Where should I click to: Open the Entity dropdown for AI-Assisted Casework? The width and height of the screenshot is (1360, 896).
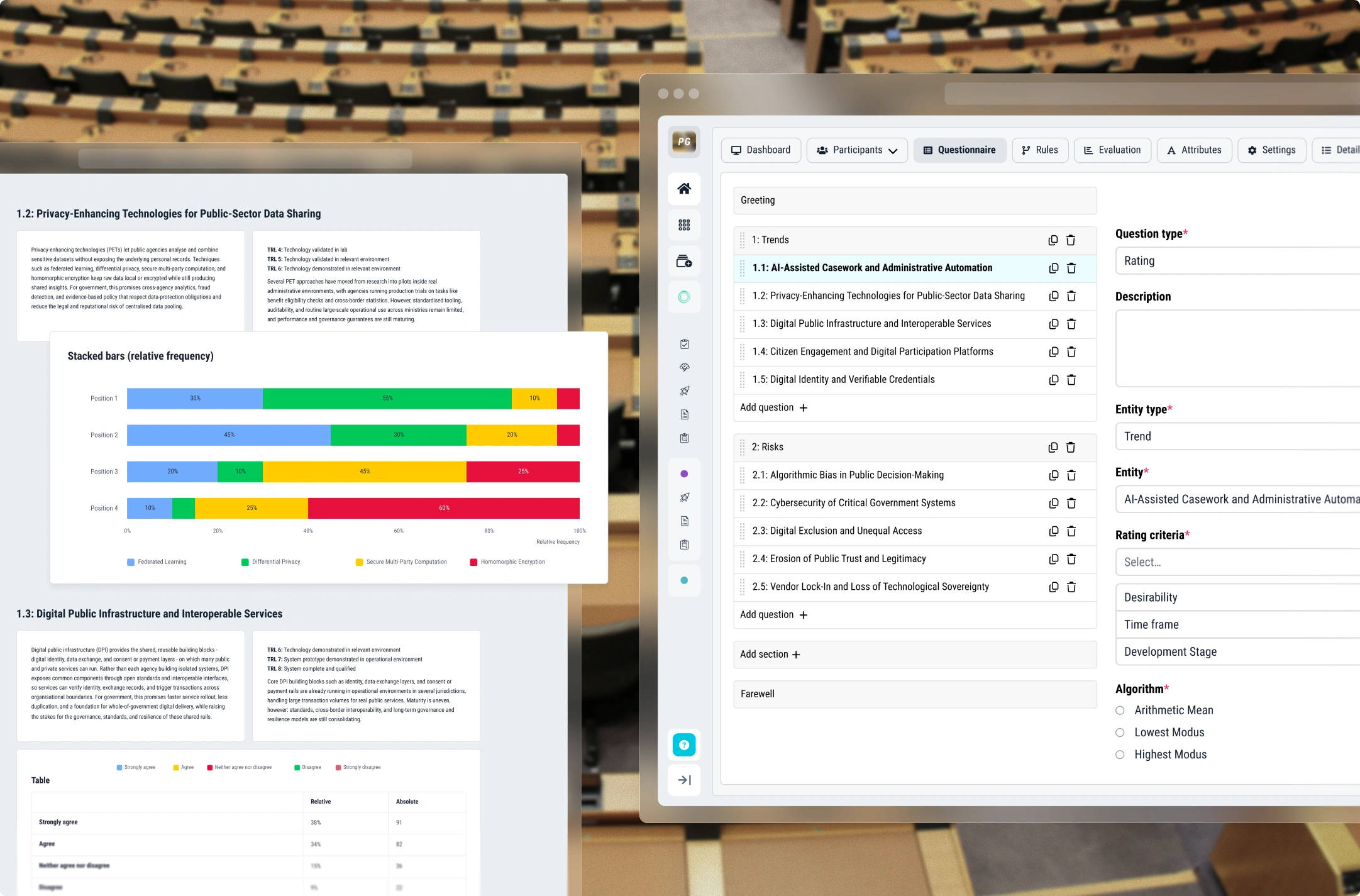1237,499
